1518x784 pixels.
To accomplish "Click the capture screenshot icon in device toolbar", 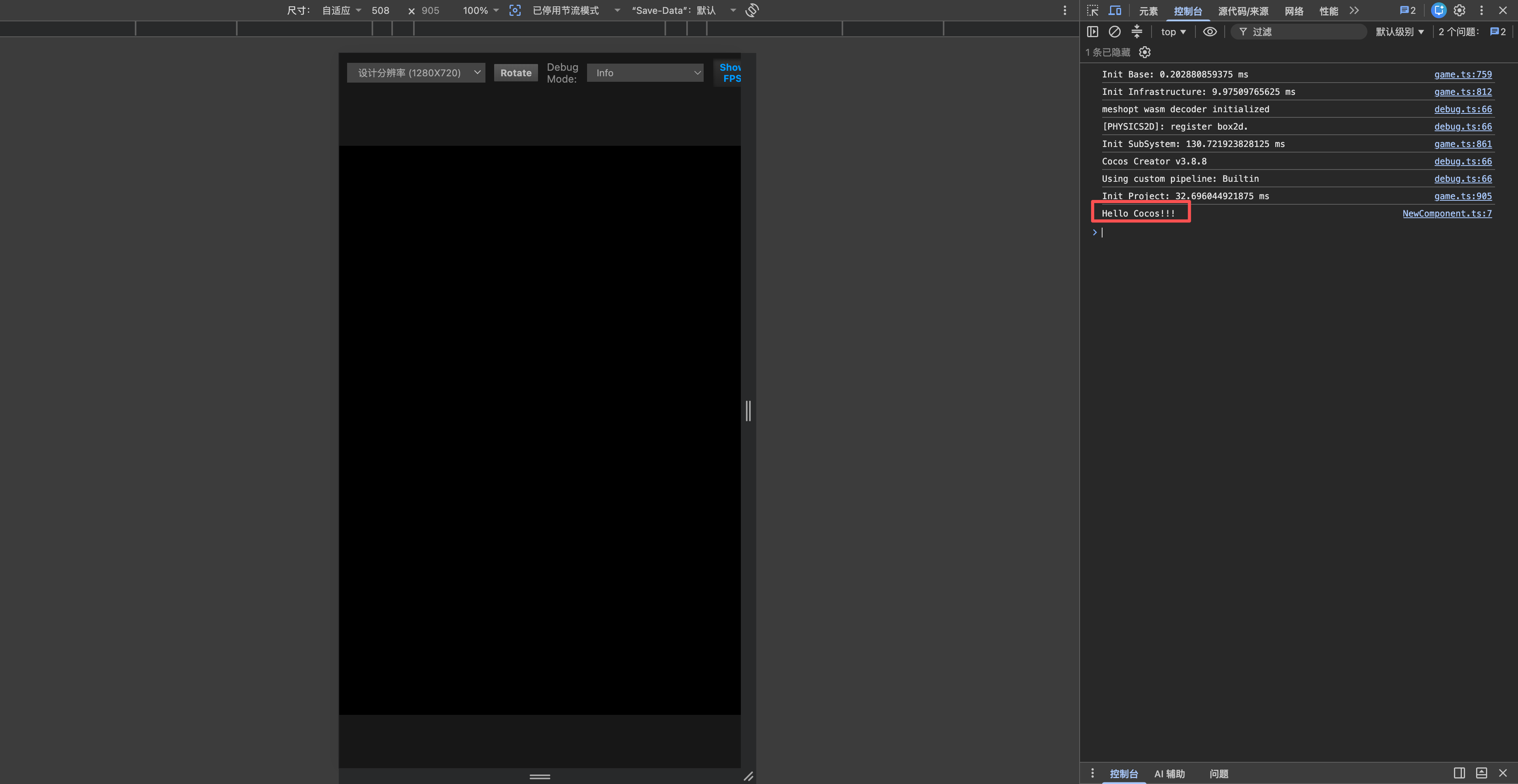I will 514,11.
